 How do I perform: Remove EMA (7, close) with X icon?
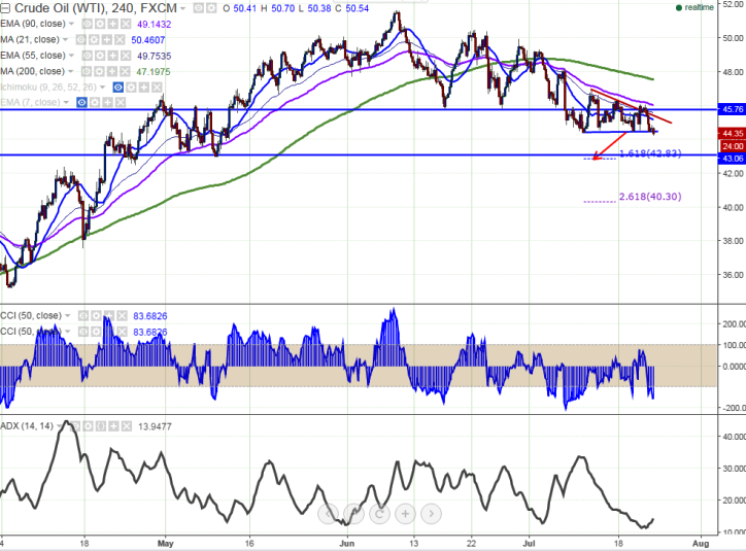click(120, 102)
